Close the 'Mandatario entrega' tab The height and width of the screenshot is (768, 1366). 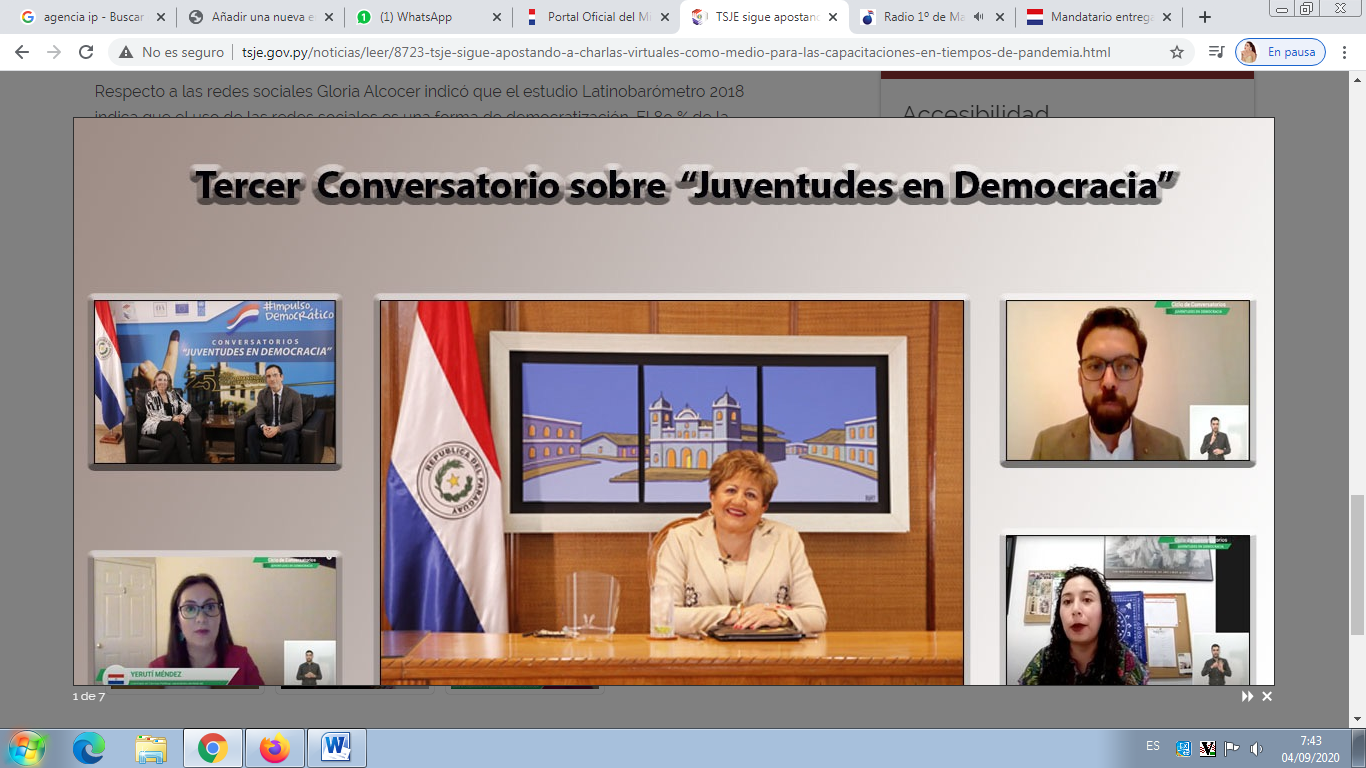1166,17
